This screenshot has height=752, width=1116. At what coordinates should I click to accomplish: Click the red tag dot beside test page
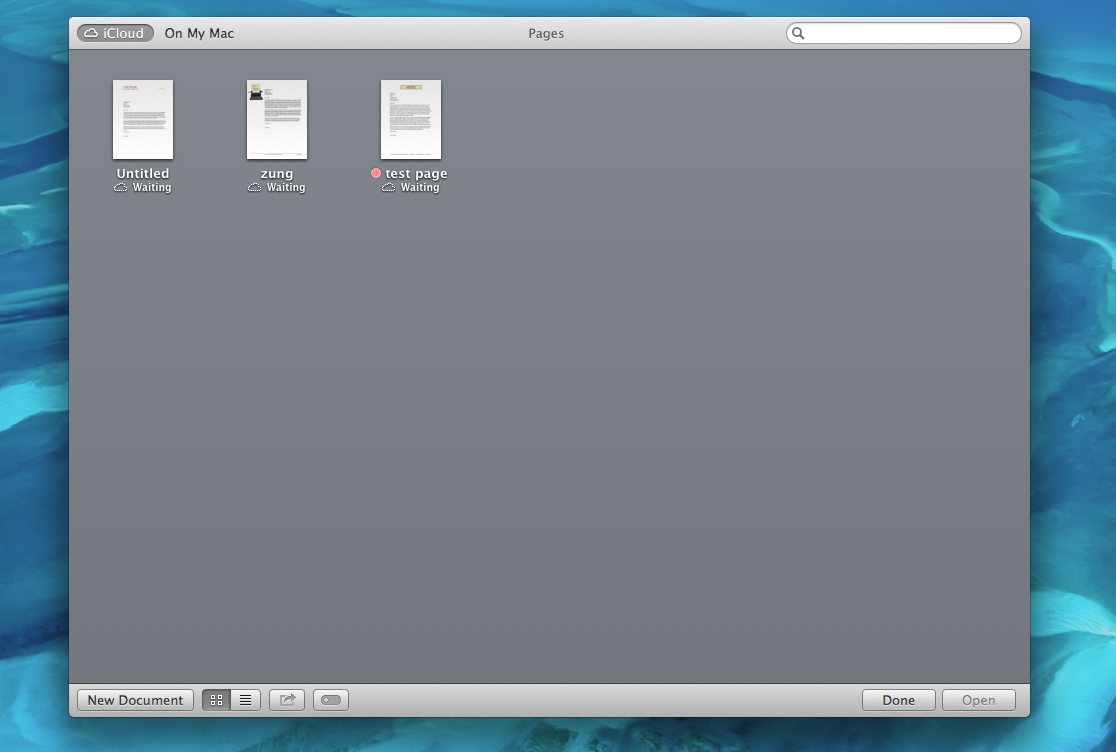click(x=376, y=173)
